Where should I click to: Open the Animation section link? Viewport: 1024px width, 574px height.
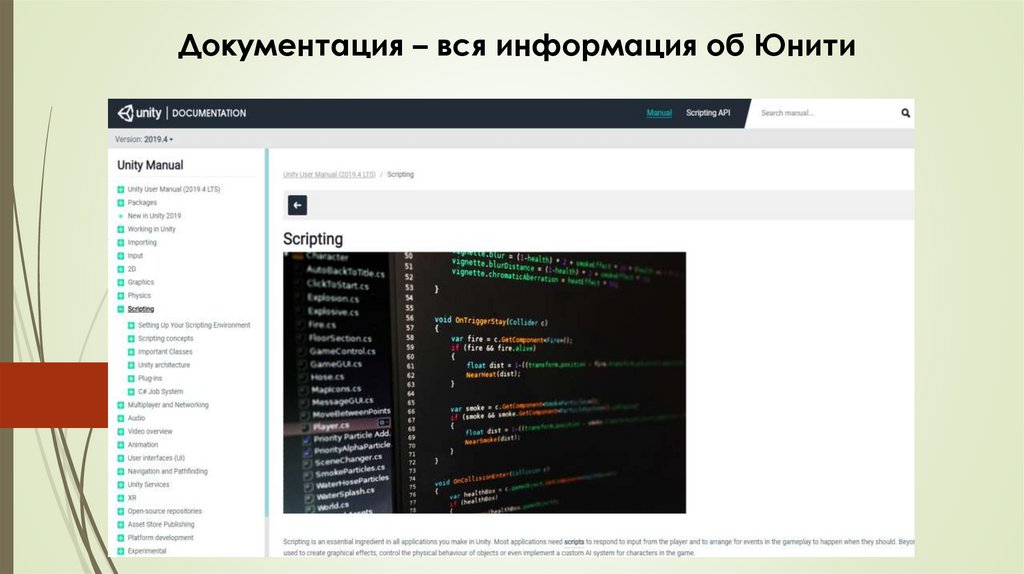click(143, 445)
